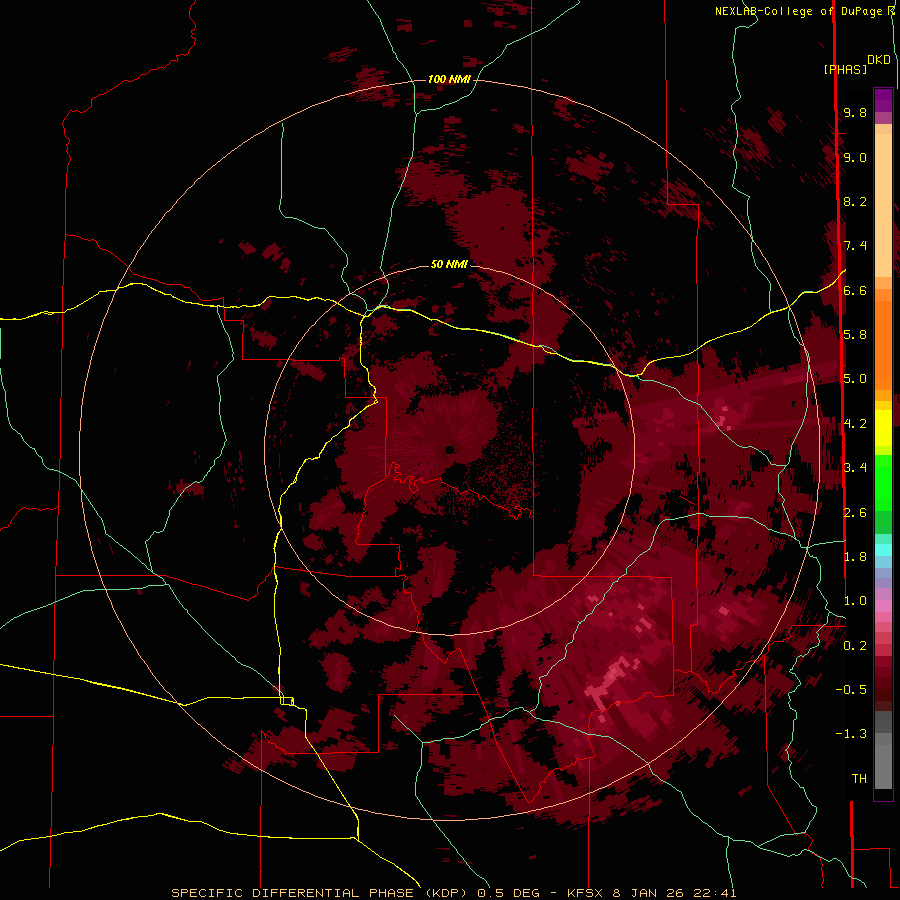The image size is (900, 900).
Task: Click the 7.4 legend value
Action: tap(855, 246)
